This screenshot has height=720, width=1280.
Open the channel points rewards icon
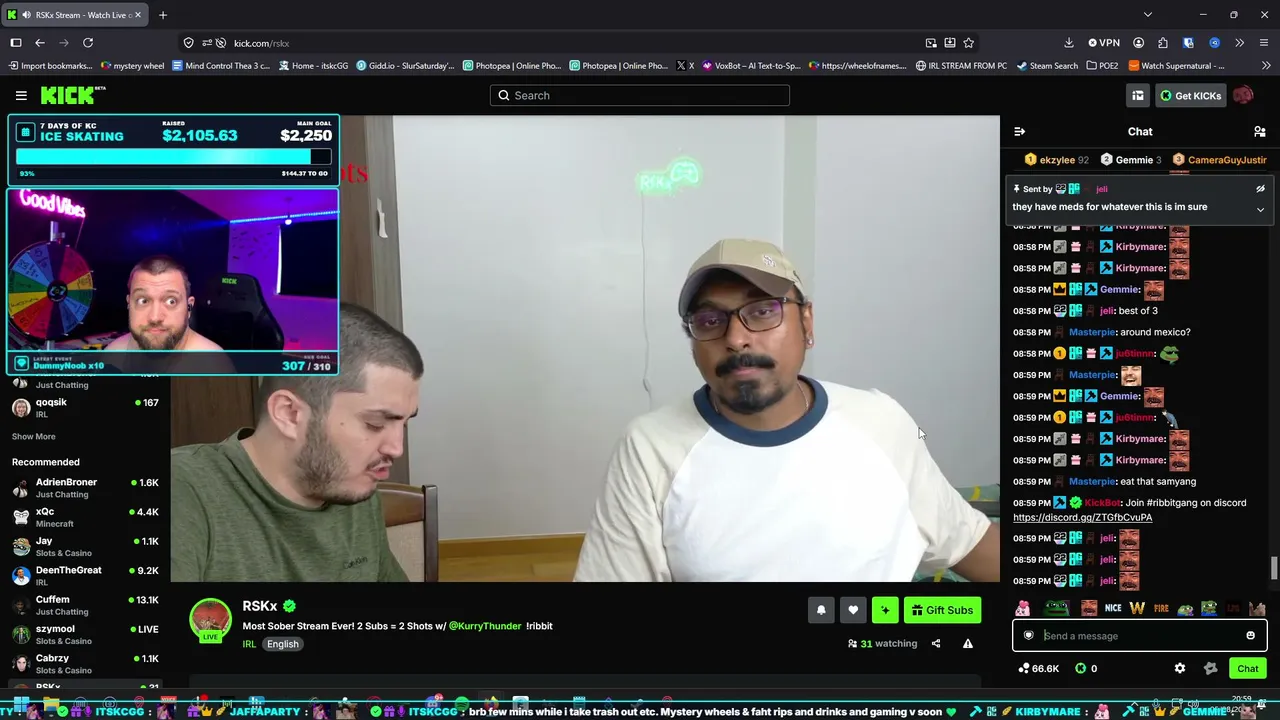(x=1211, y=668)
